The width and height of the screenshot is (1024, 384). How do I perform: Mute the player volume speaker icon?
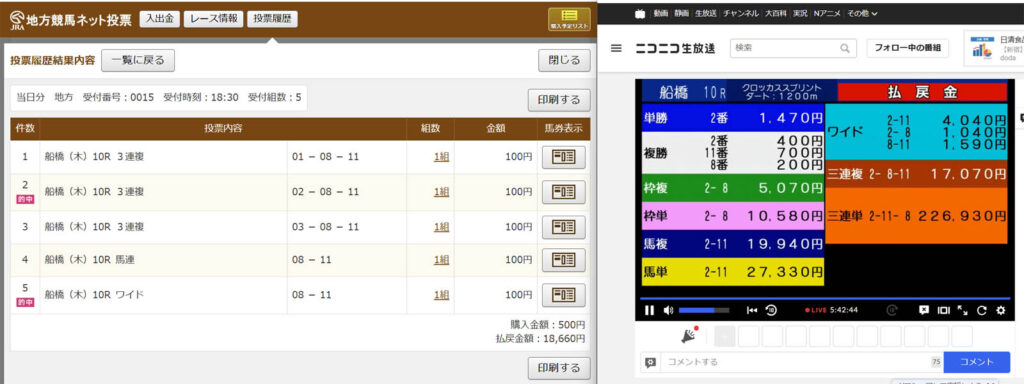pos(667,310)
